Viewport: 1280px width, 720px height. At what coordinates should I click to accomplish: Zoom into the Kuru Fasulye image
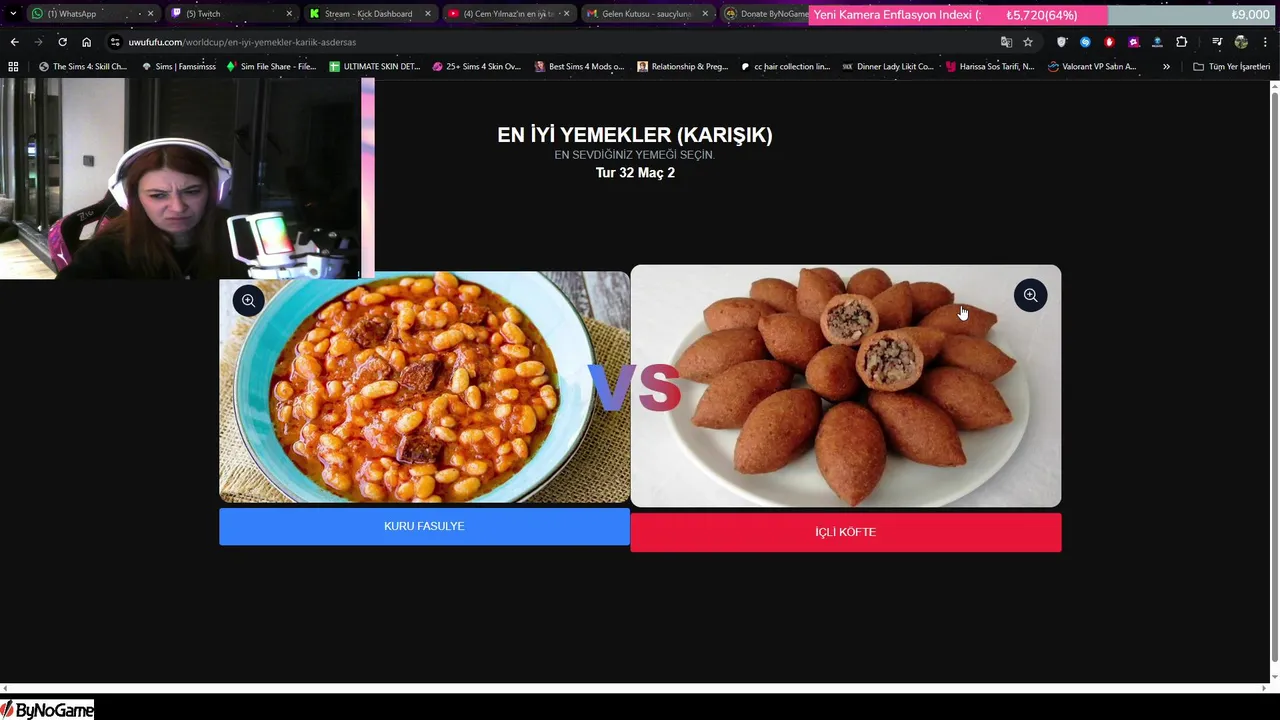[248, 300]
